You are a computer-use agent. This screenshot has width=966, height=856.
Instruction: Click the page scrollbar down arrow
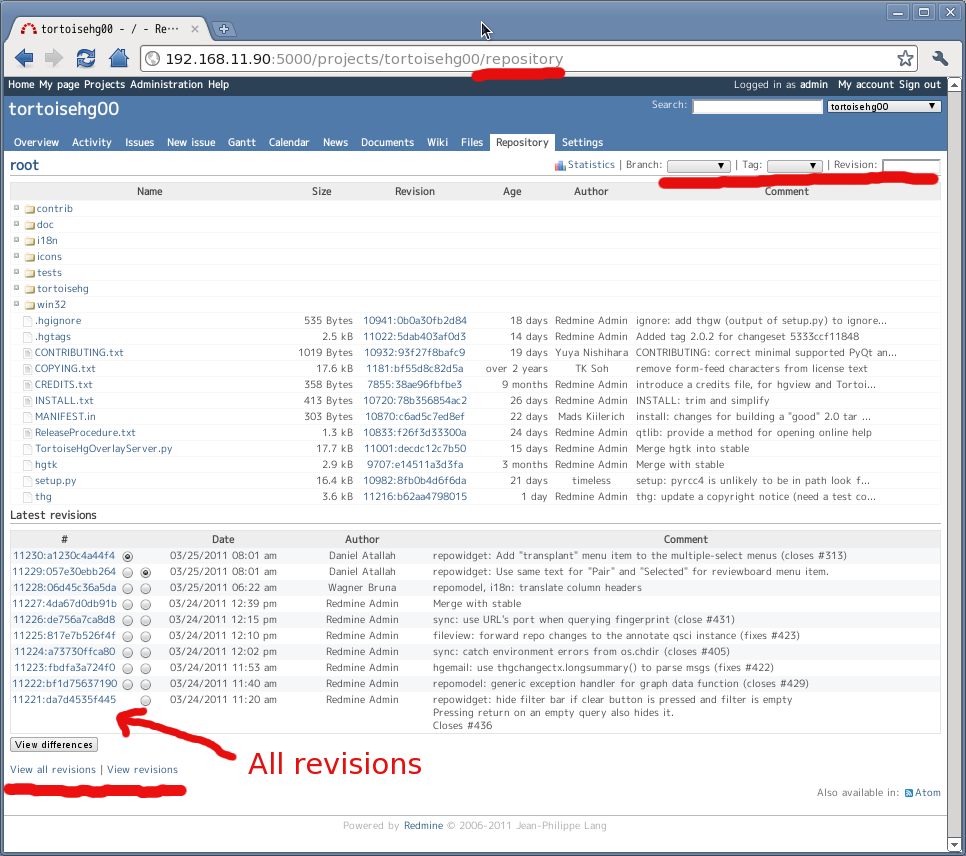[954, 844]
